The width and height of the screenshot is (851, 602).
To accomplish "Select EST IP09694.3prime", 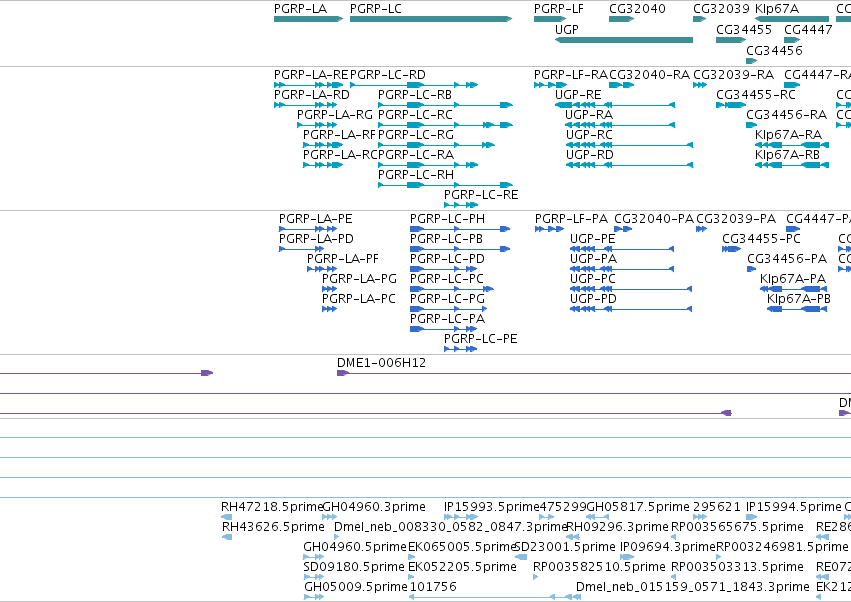I will (x=627, y=557).
